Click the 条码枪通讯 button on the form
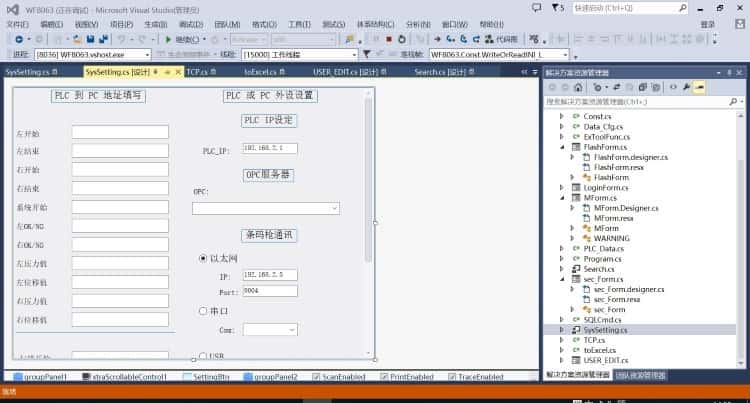The image size is (750, 403). 269,235
